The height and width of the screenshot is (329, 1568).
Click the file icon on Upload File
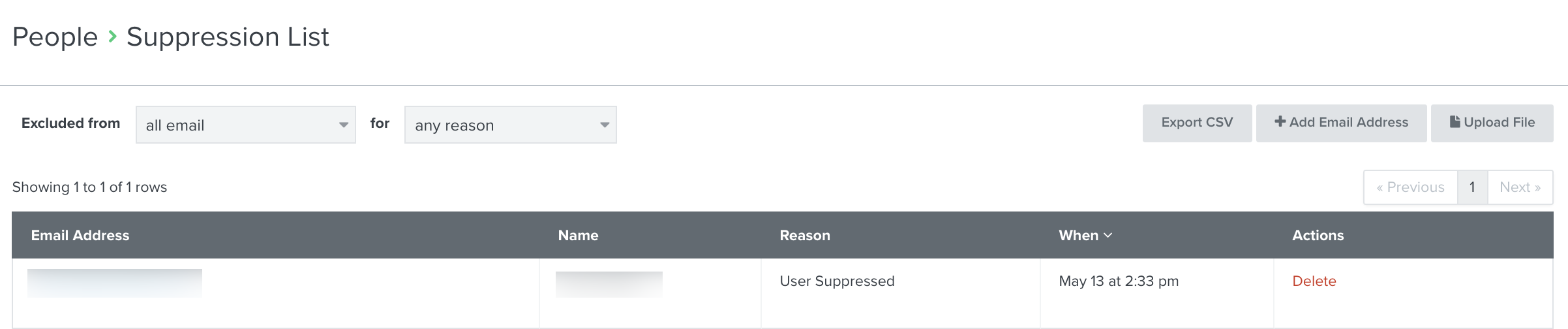coord(1455,122)
